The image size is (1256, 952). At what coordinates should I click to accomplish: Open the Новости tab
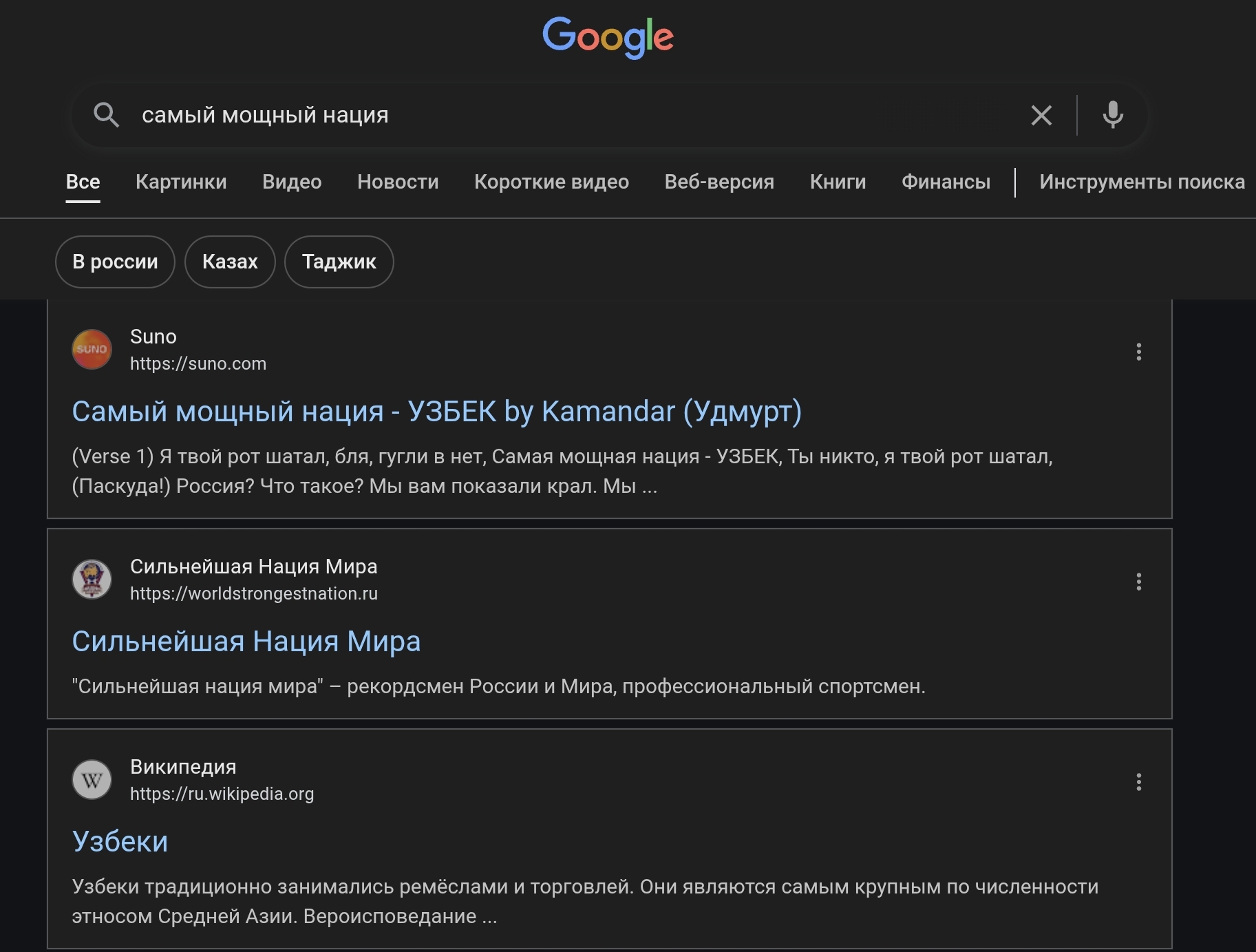point(398,182)
